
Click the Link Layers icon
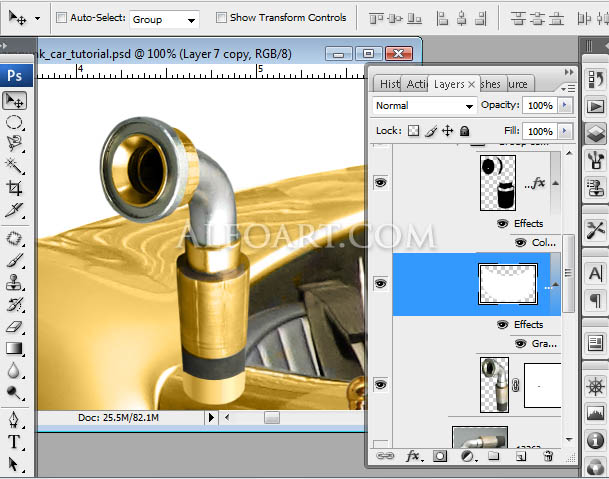click(x=385, y=456)
